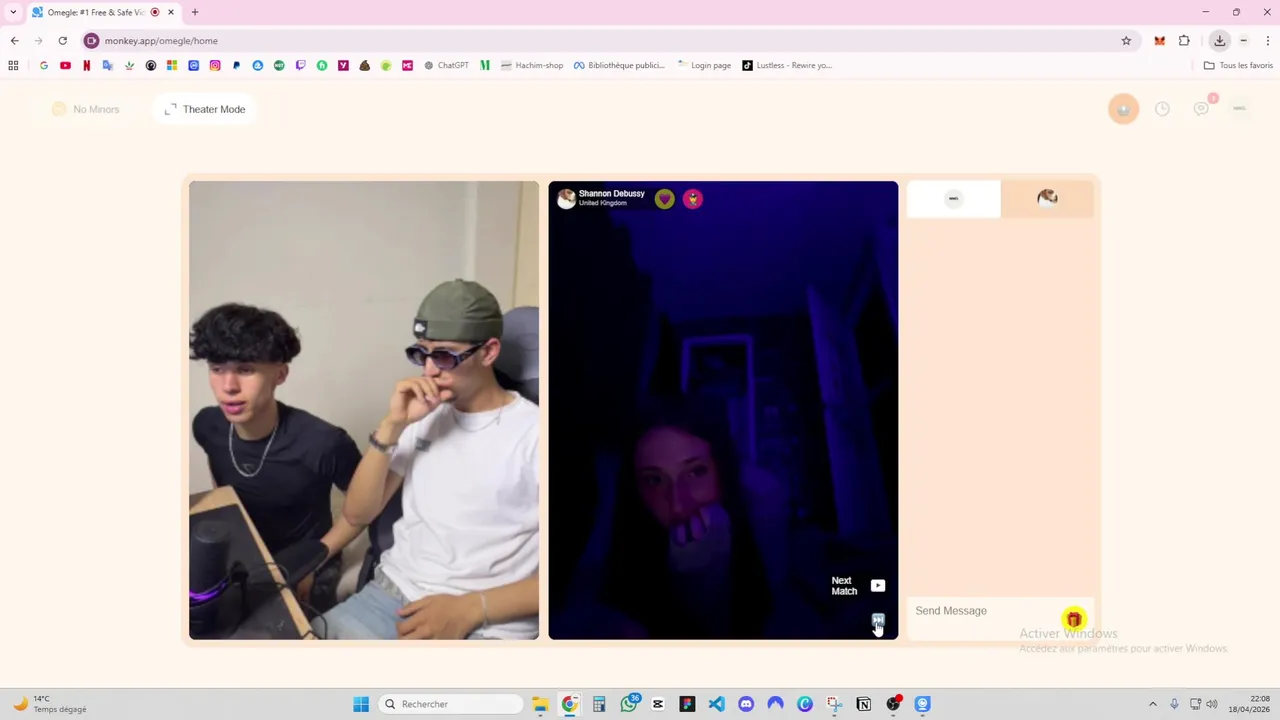Open the Chrome apps grid icon
1280x720 pixels.
coord(13,65)
